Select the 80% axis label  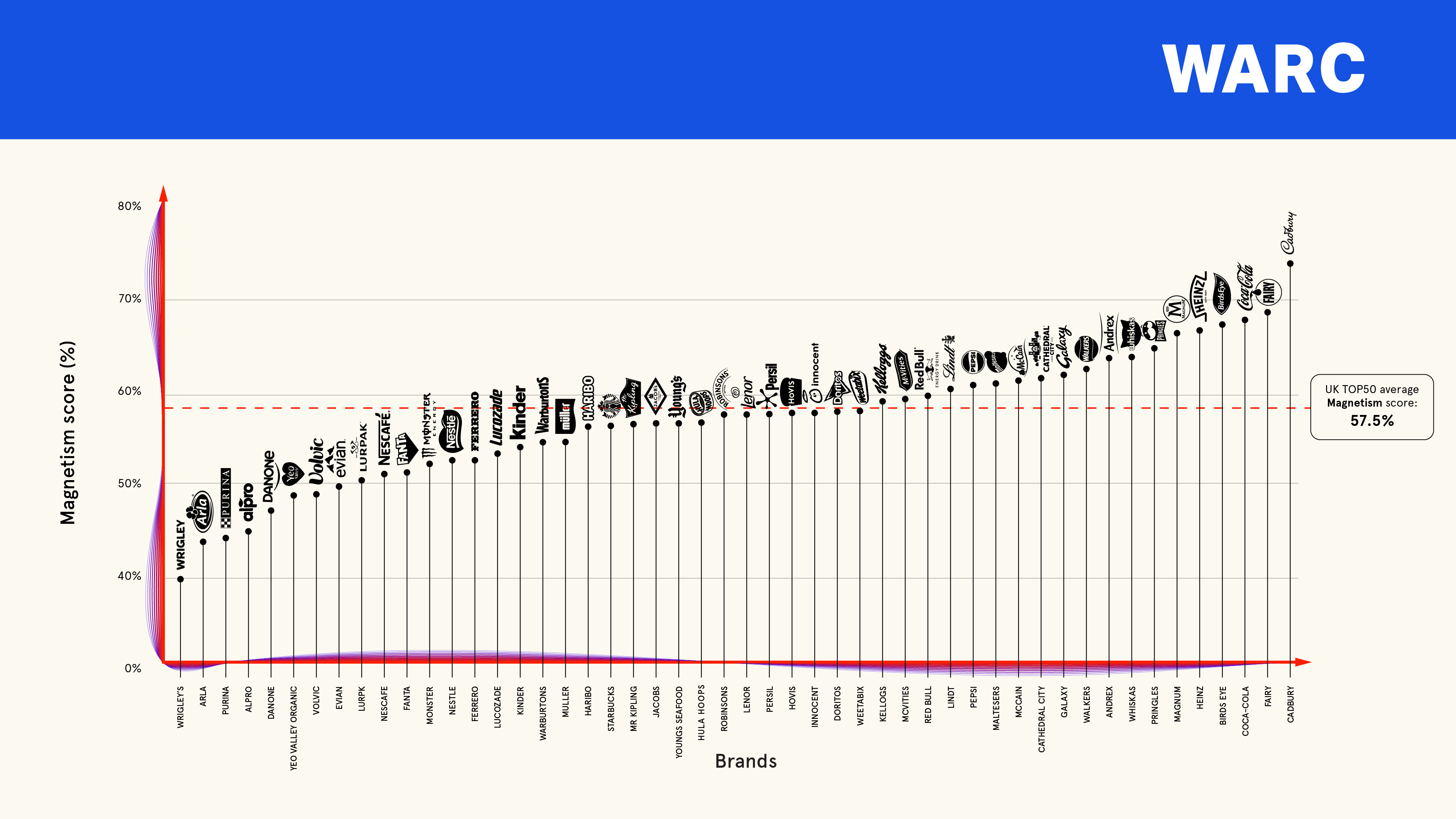(x=130, y=206)
